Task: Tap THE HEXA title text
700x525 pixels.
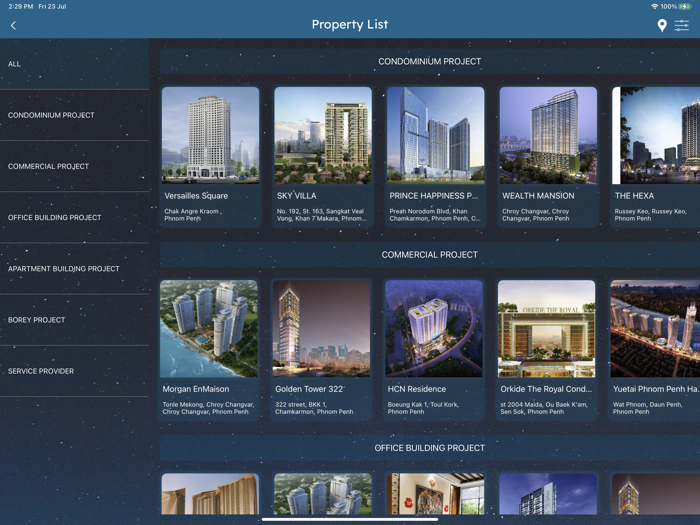Action: 634,196
